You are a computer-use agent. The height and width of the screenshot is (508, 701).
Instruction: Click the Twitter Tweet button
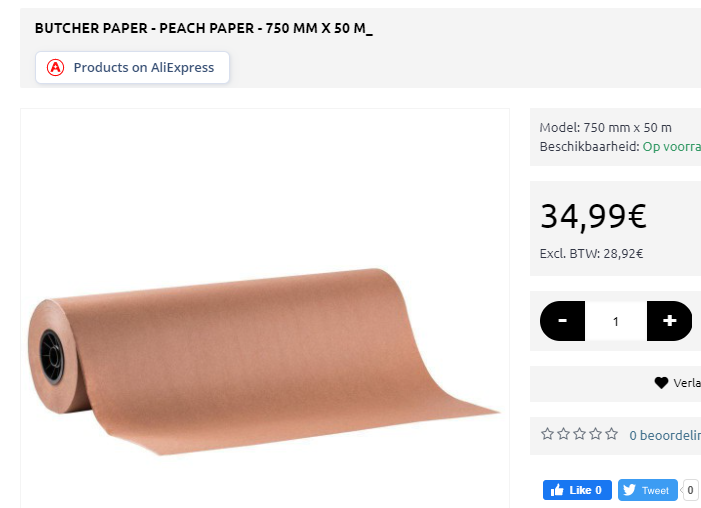(x=647, y=490)
